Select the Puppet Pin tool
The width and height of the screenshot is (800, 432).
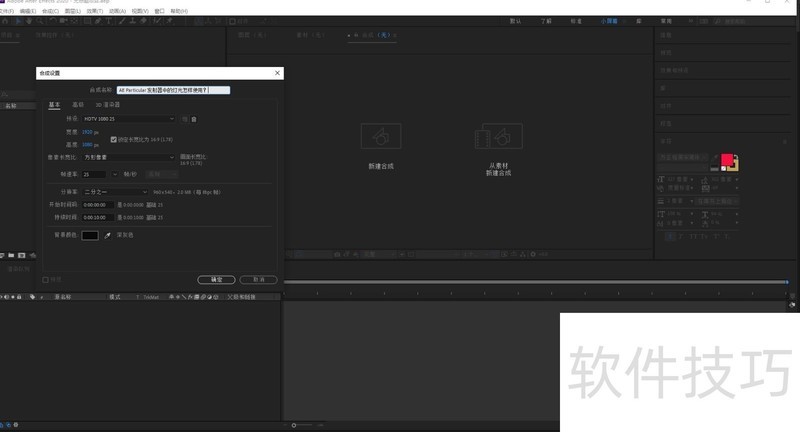(x=169, y=21)
